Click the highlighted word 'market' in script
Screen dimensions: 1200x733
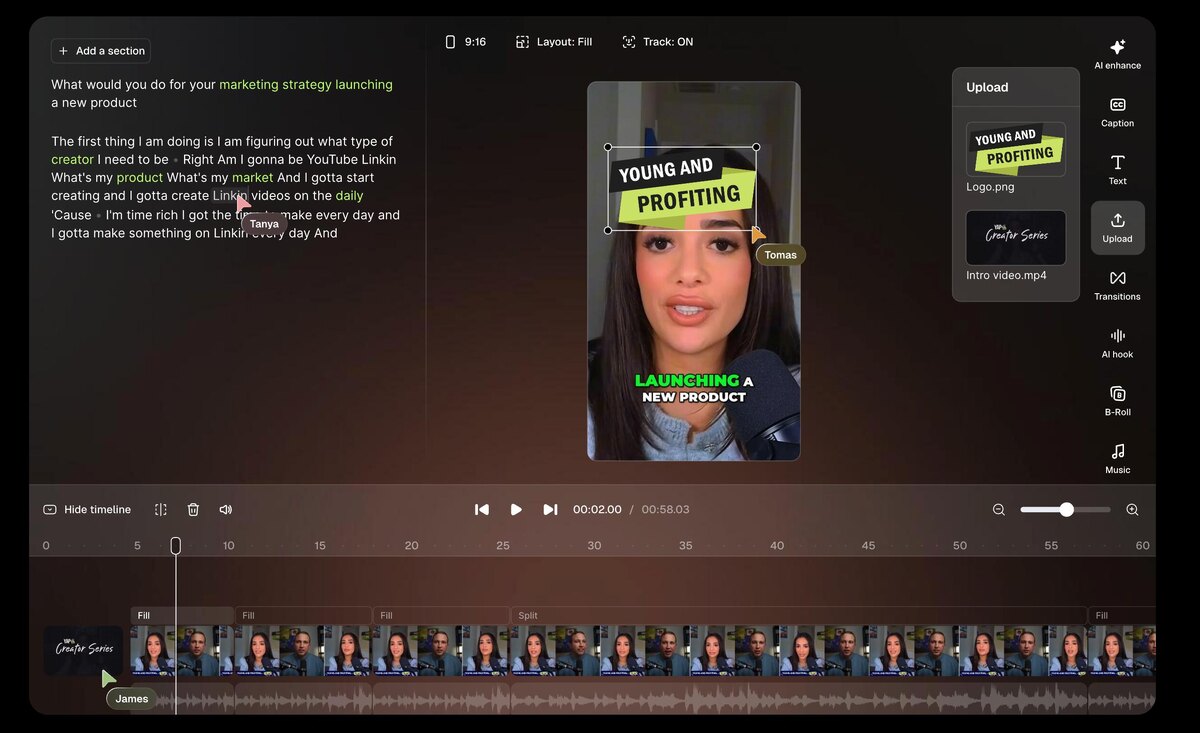pyautogui.click(x=252, y=178)
